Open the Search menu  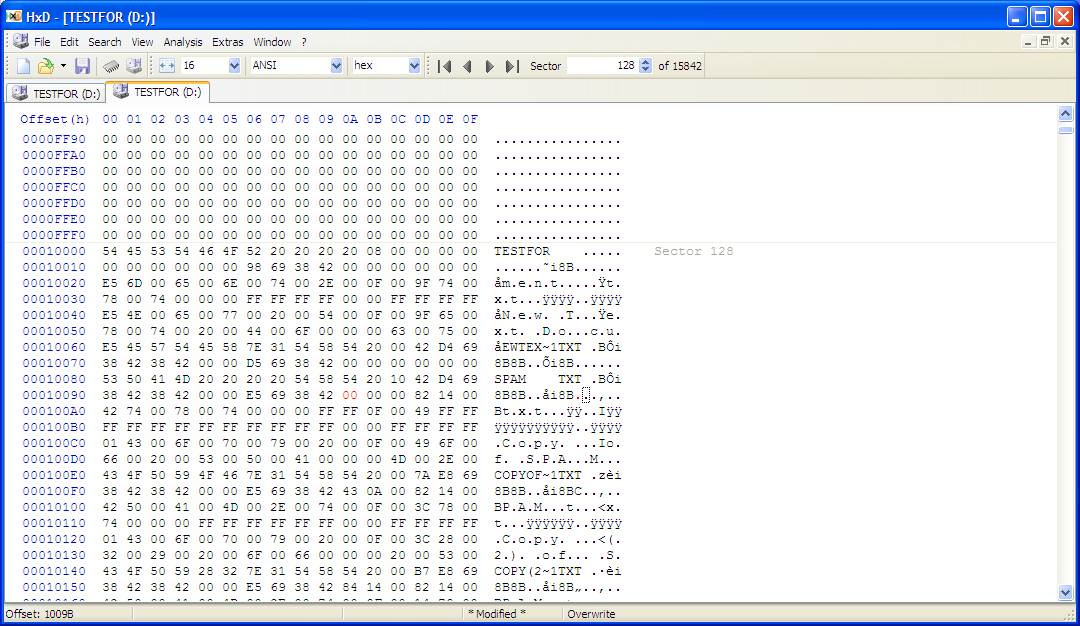tap(105, 42)
